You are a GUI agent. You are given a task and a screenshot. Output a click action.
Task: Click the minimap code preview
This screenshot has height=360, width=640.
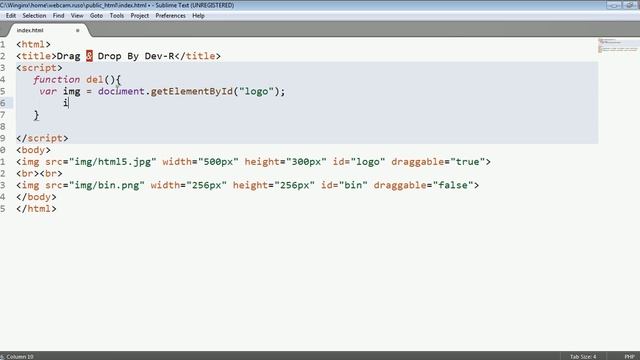tap(618, 45)
